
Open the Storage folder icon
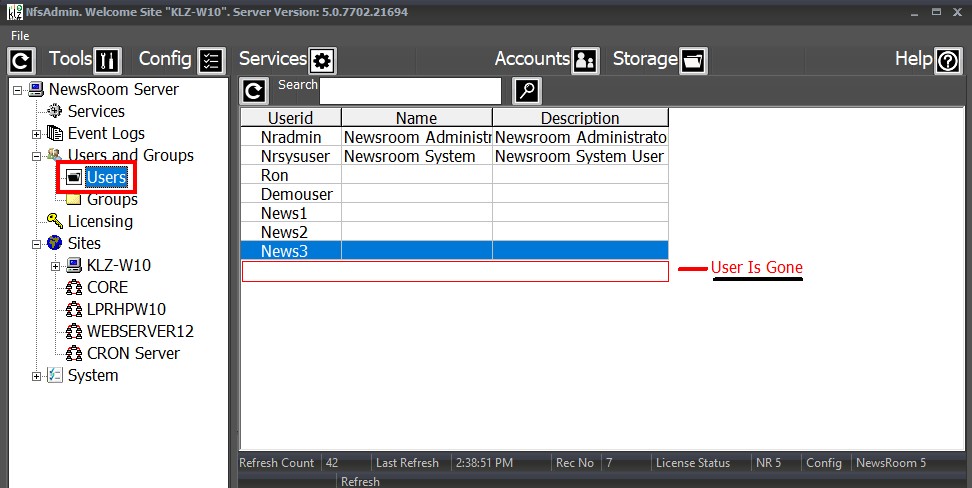692,61
